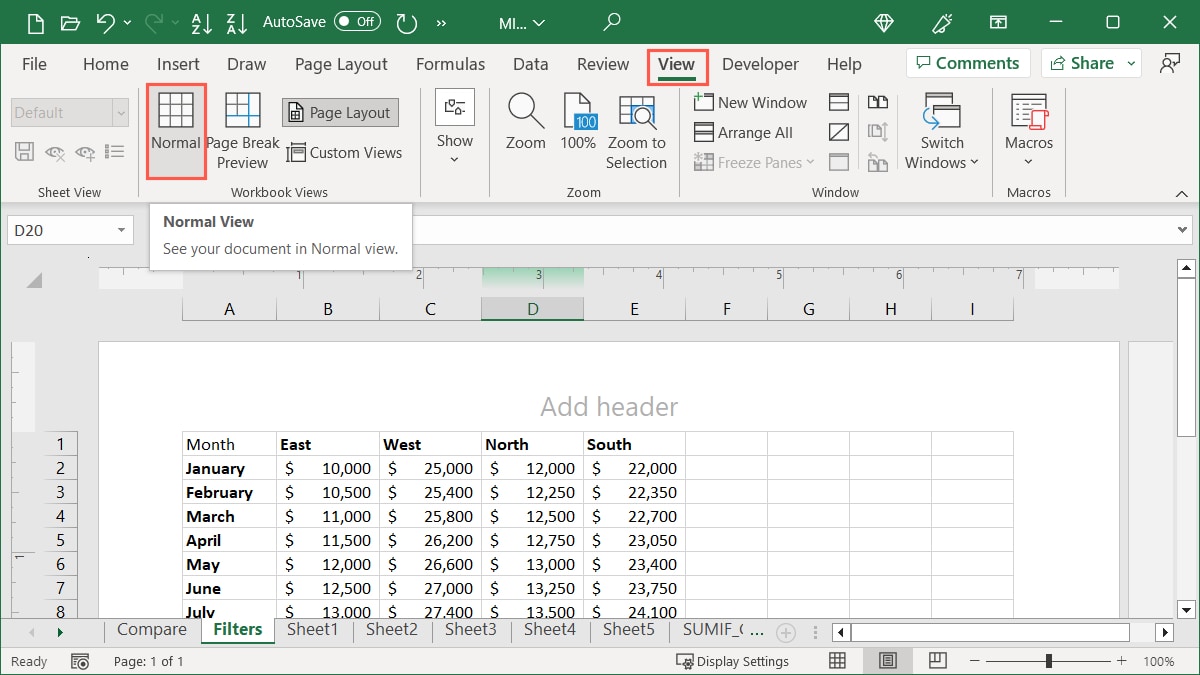Screen dimensions: 1200x675
Task: Select the Sheet3 worksheet tab
Action: tap(470, 629)
